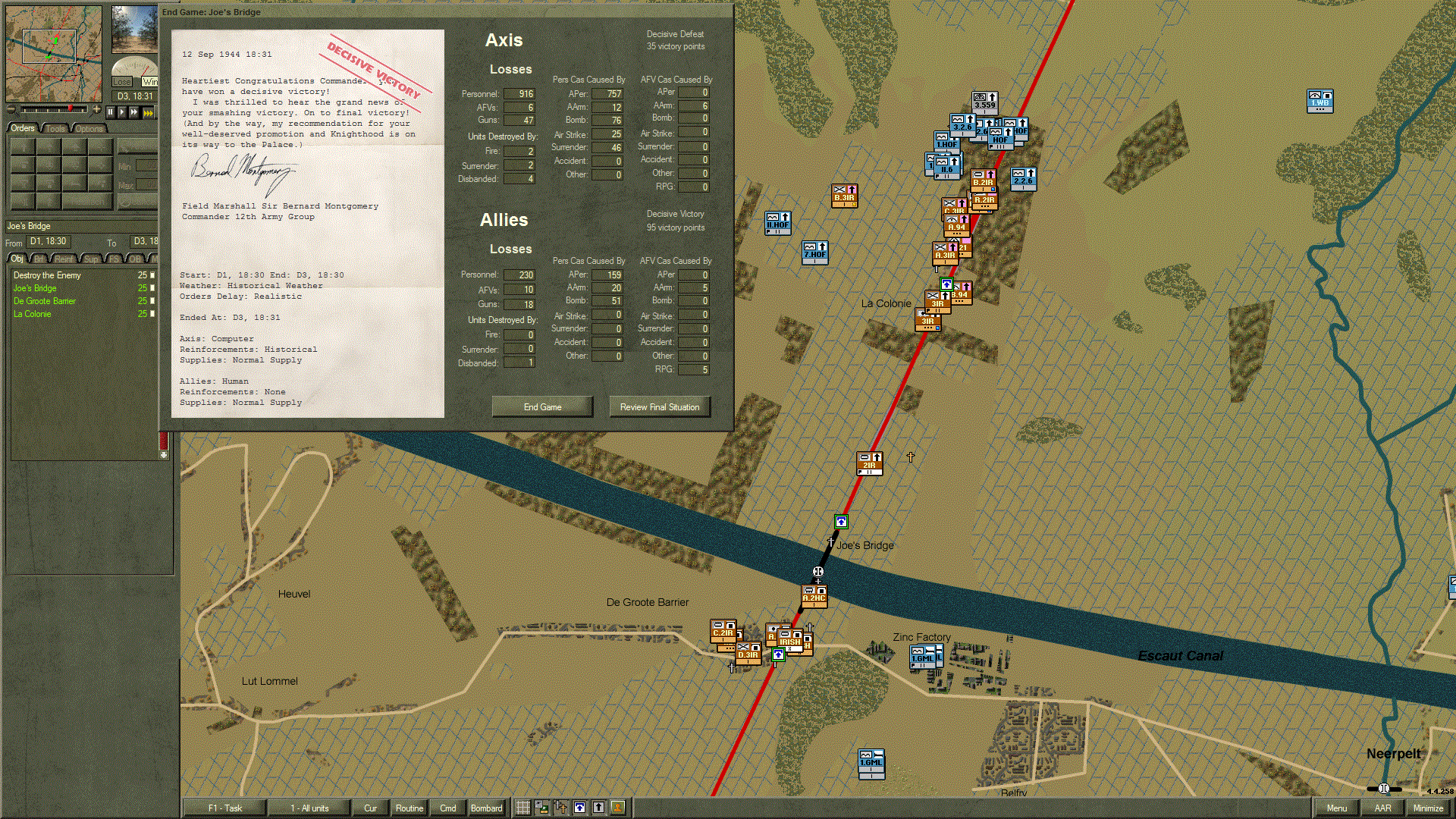Select the Joe's Bridge objective row

pyautogui.click(x=83, y=288)
